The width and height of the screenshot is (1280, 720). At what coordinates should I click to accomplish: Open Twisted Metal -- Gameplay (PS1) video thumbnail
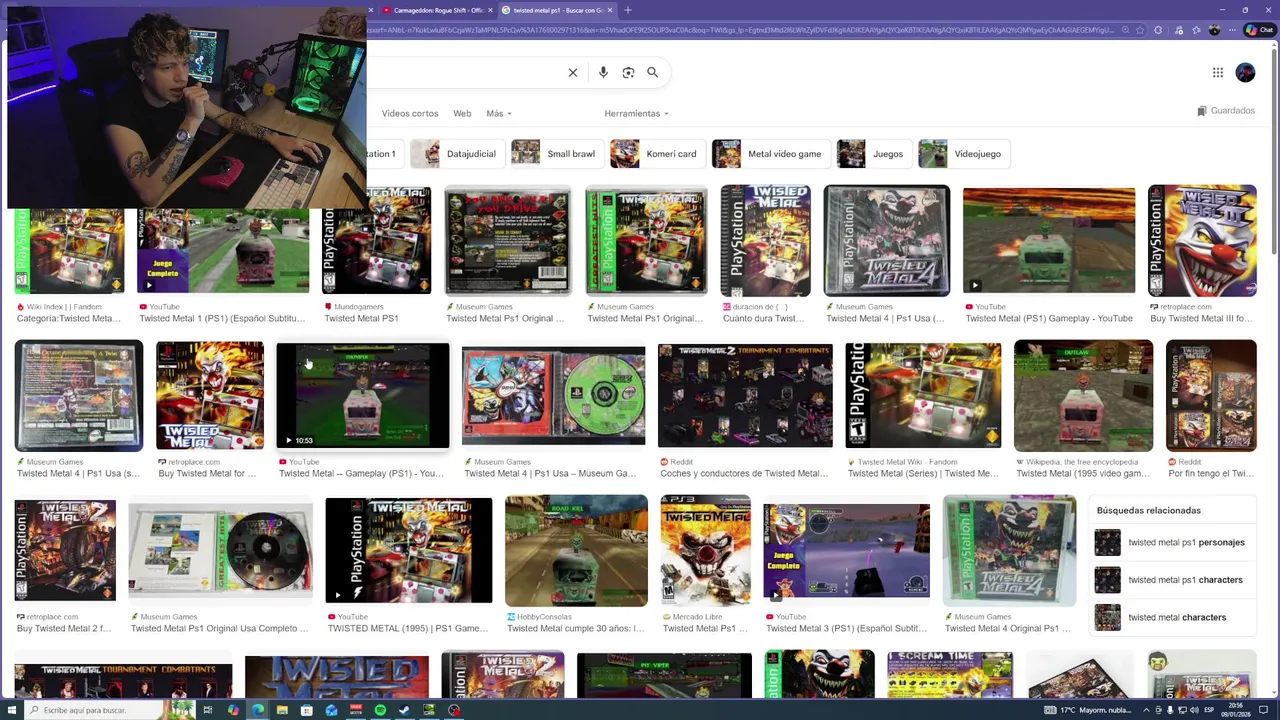[x=363, y=396]
